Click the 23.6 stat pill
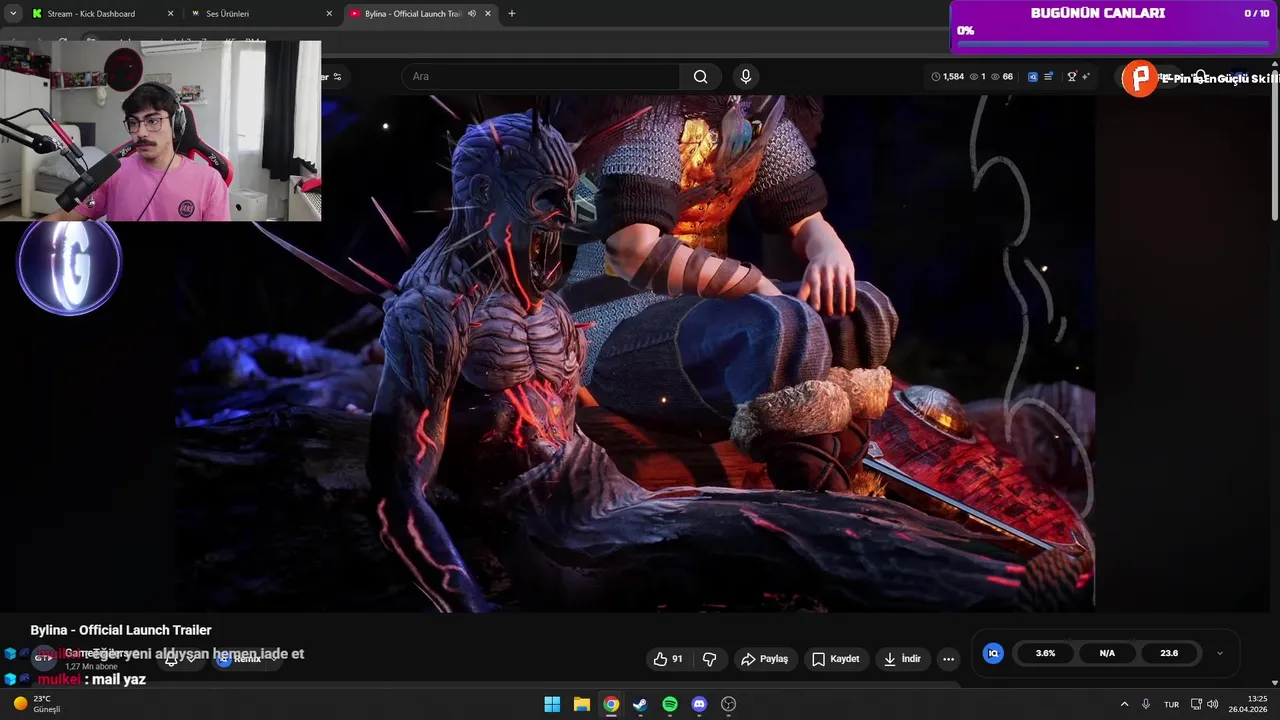 [x=1169, y=653]
